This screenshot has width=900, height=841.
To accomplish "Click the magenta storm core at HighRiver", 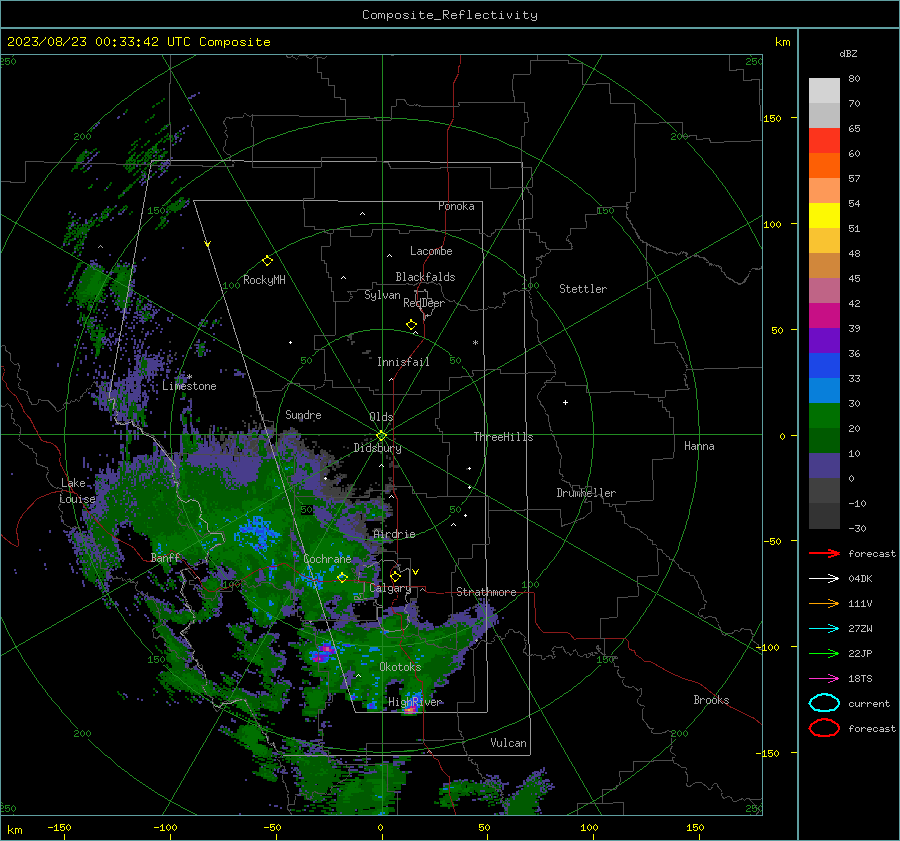I will click(x=409, y=710).
